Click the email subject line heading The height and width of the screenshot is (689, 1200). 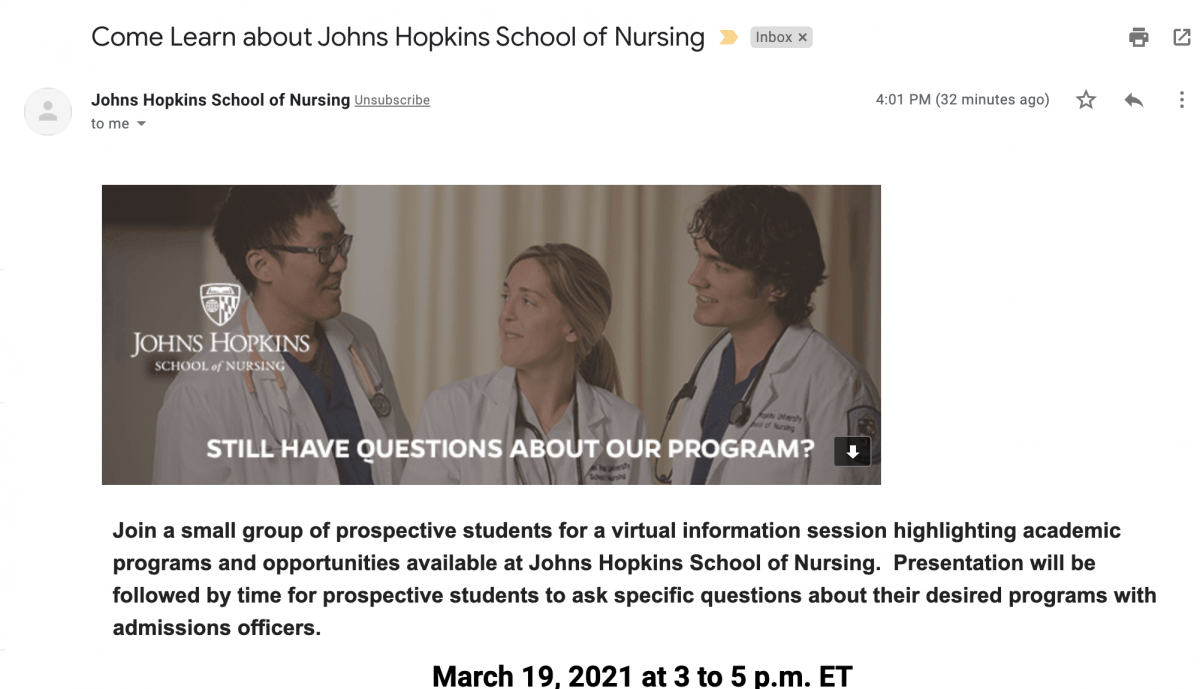click(398, 37)
